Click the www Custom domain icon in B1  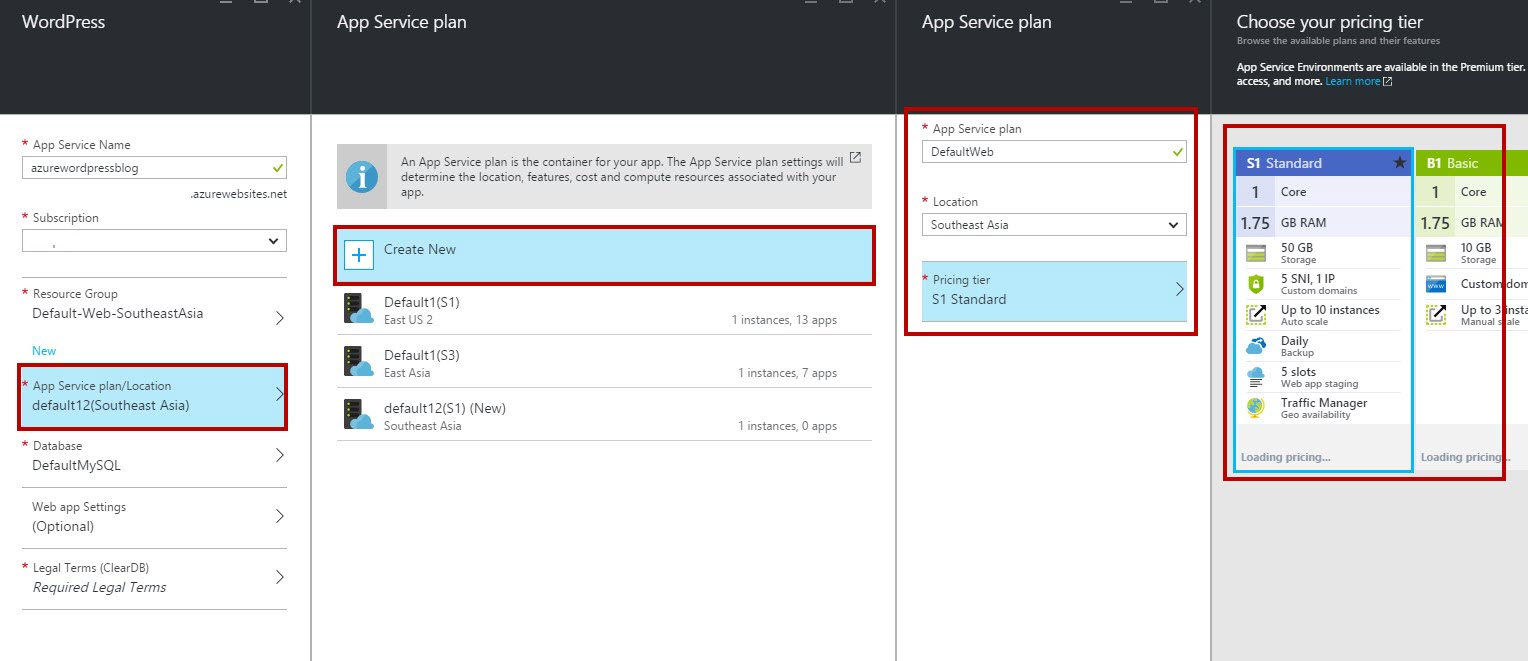(x=1435, y=284)
